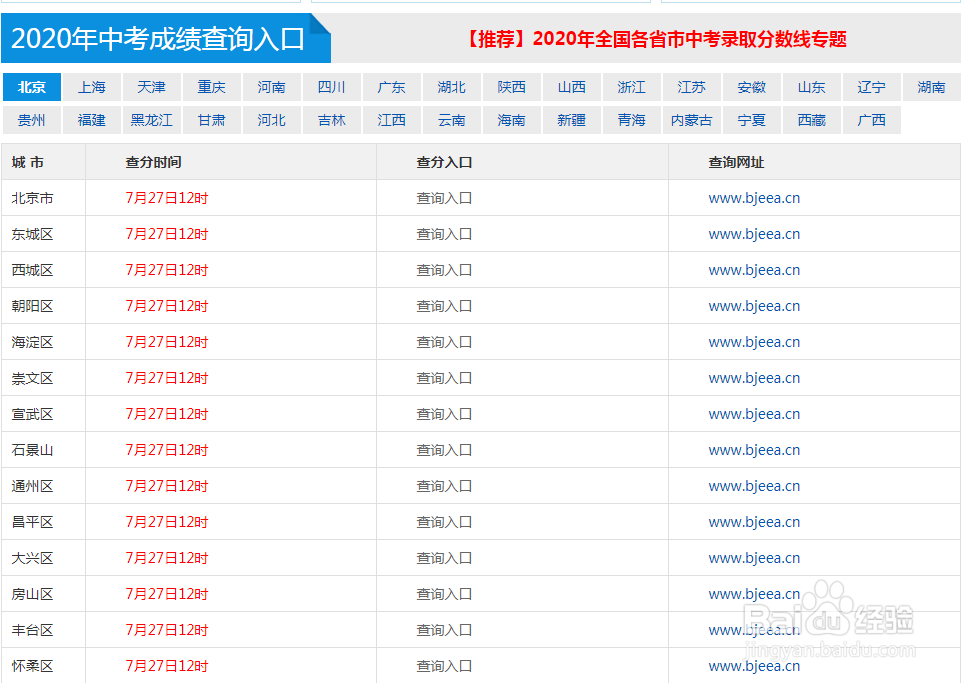The image size is (969, 683).
Task: Open 查询入口 for 海淀区
Action: point(444,341)
